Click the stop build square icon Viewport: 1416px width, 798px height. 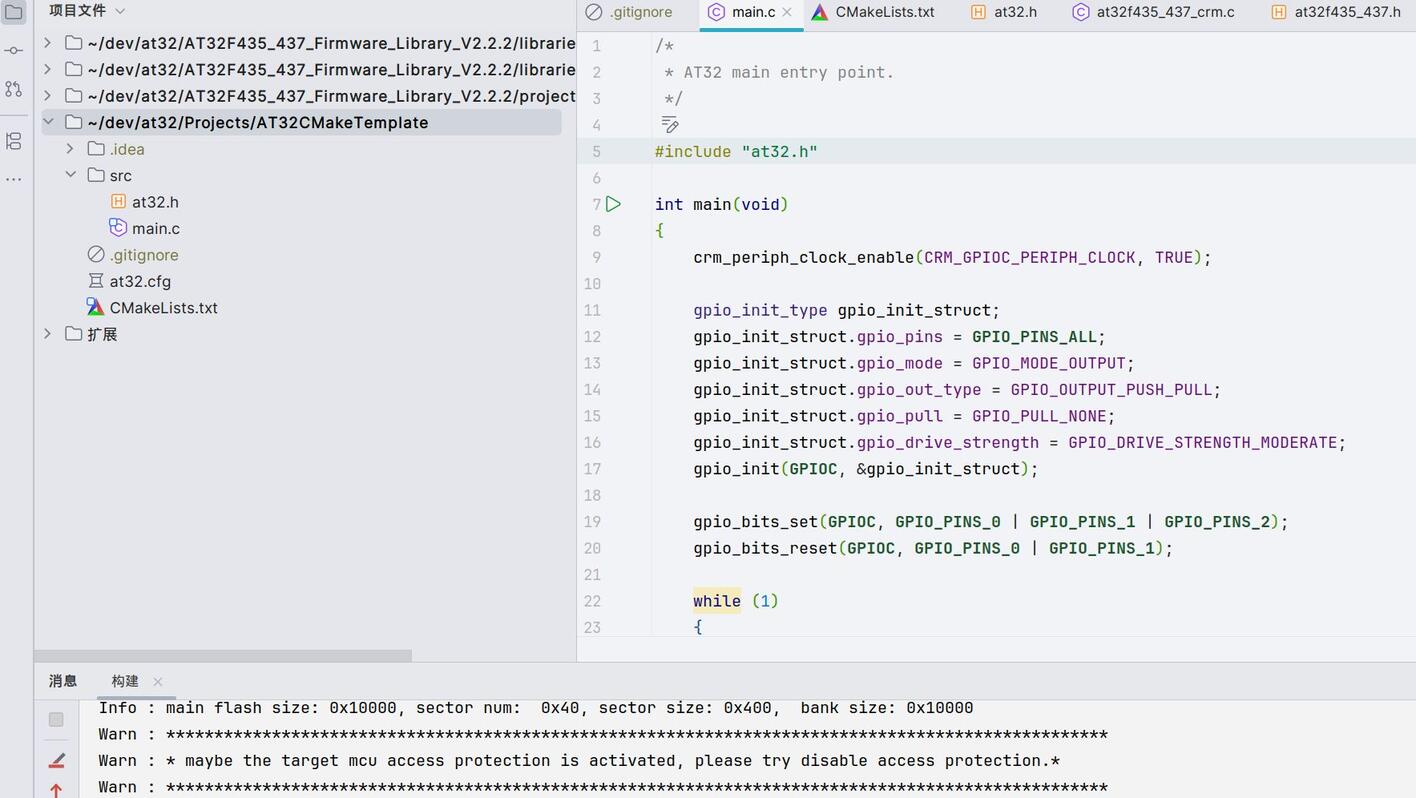coord(56,719)
